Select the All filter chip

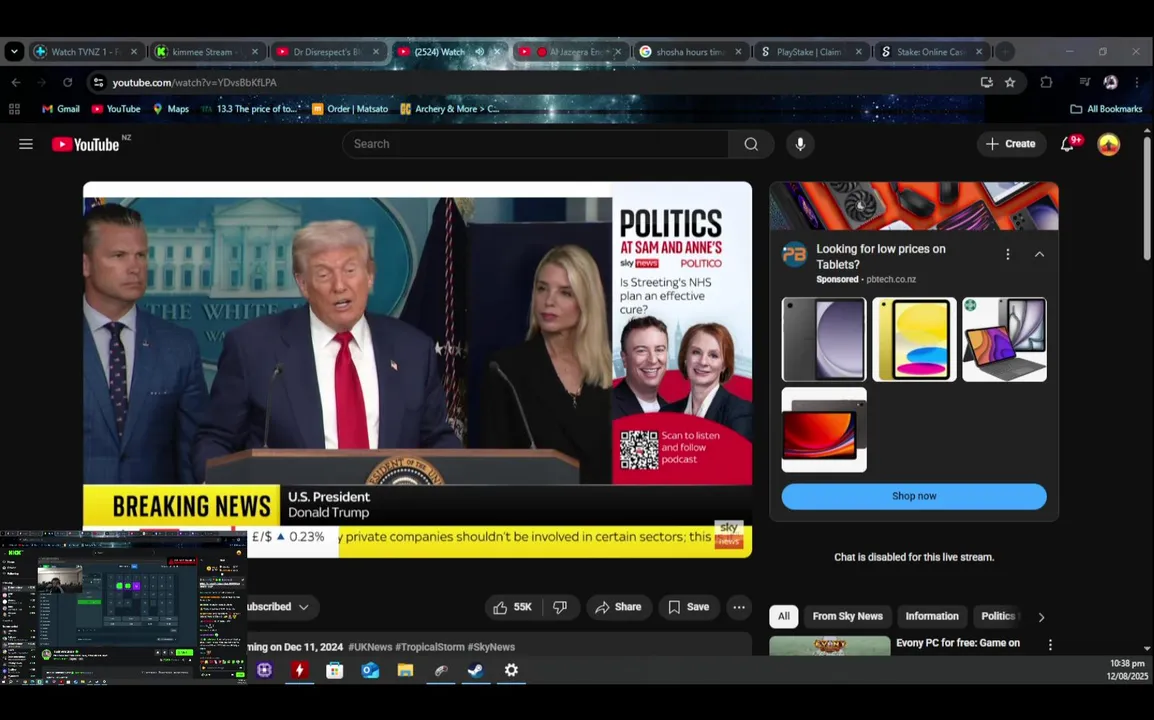[x=784, y=617]
